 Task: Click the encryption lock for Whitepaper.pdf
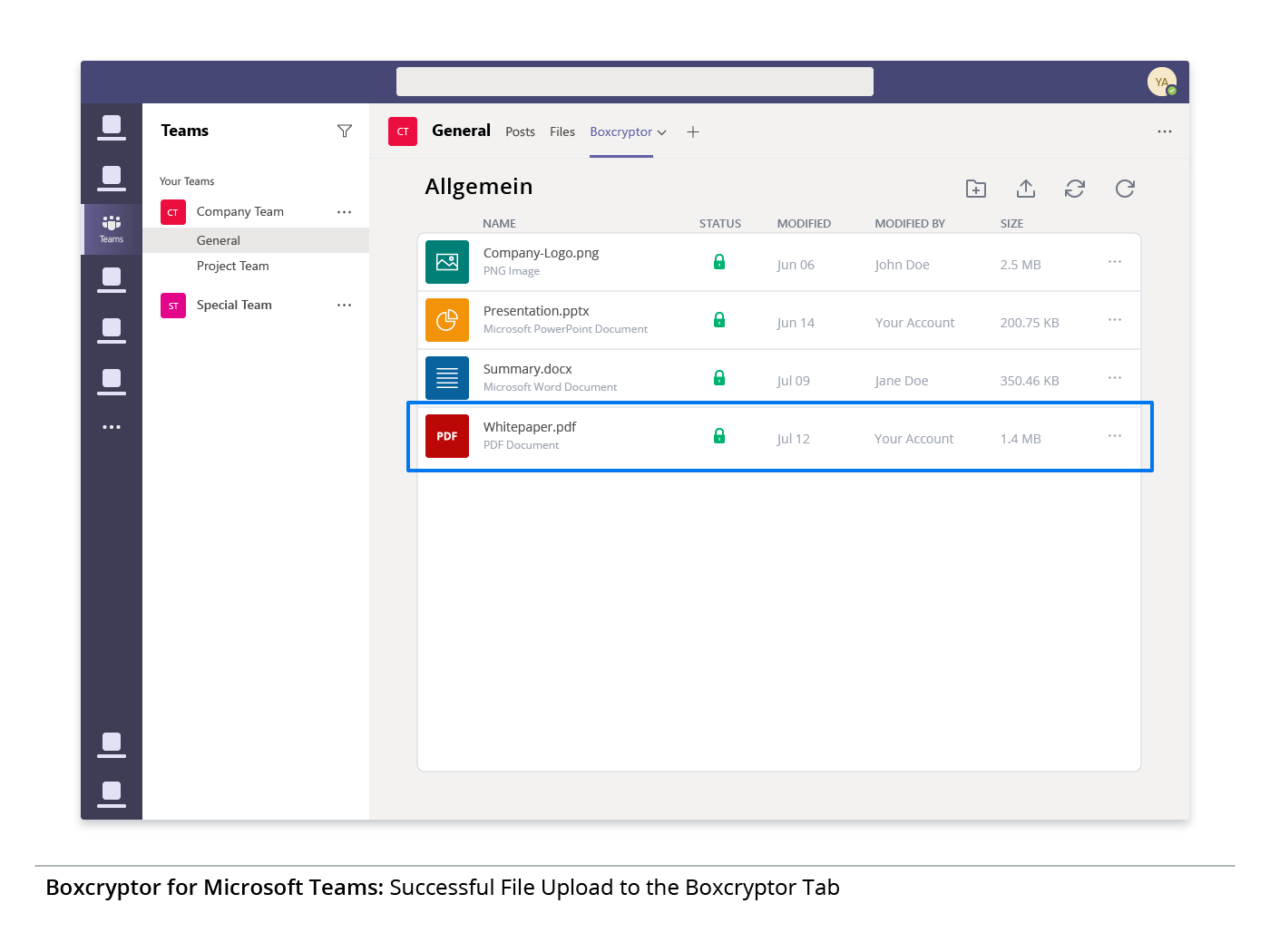(719, 436)
